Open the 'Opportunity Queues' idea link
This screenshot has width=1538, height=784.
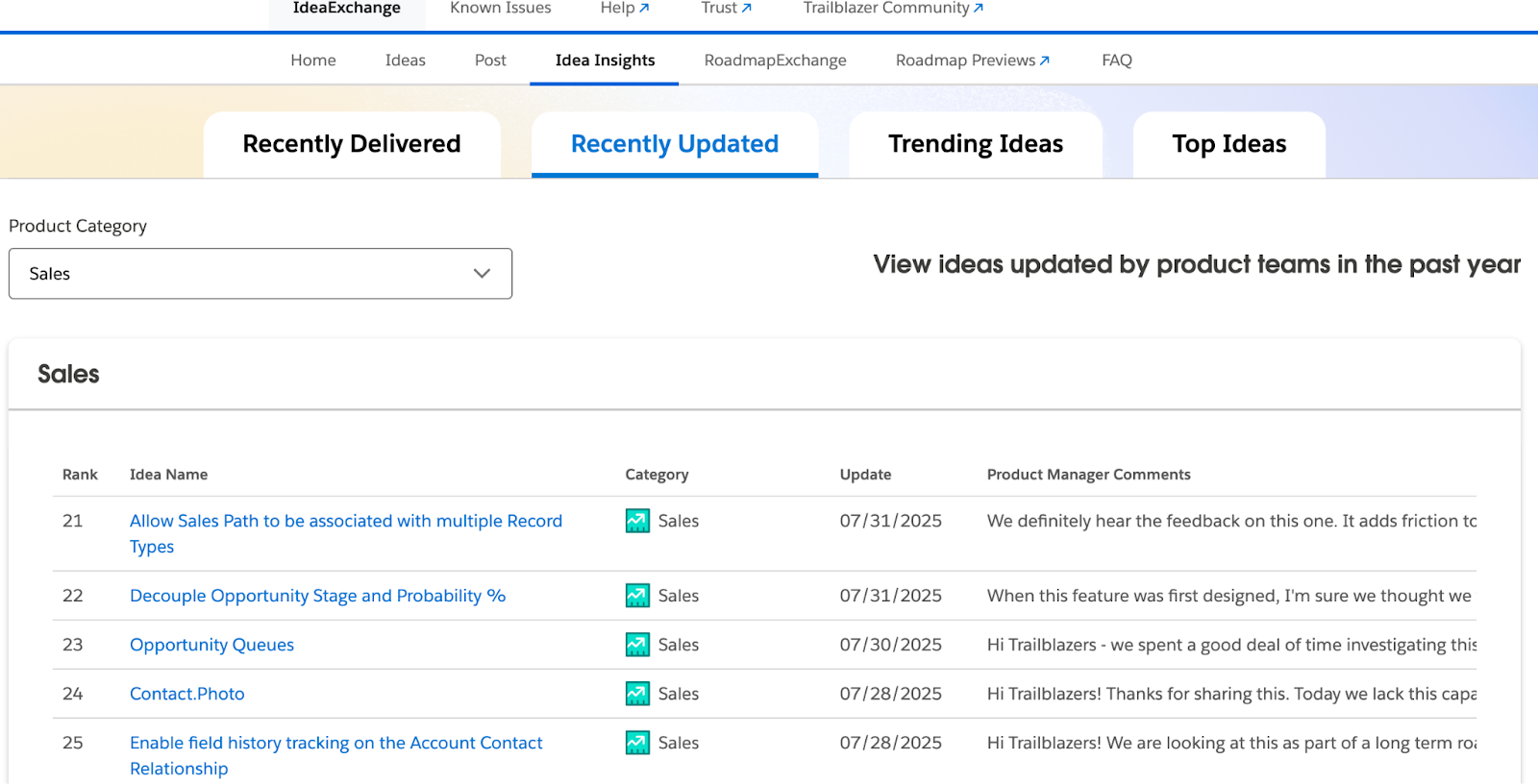point(212,645)
